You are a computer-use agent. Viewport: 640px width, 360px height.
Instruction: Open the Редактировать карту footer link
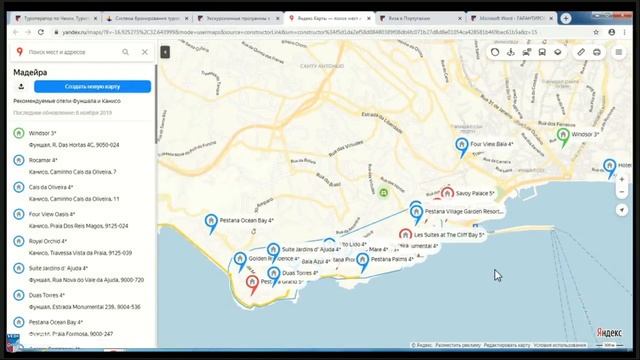pos(507,345)
